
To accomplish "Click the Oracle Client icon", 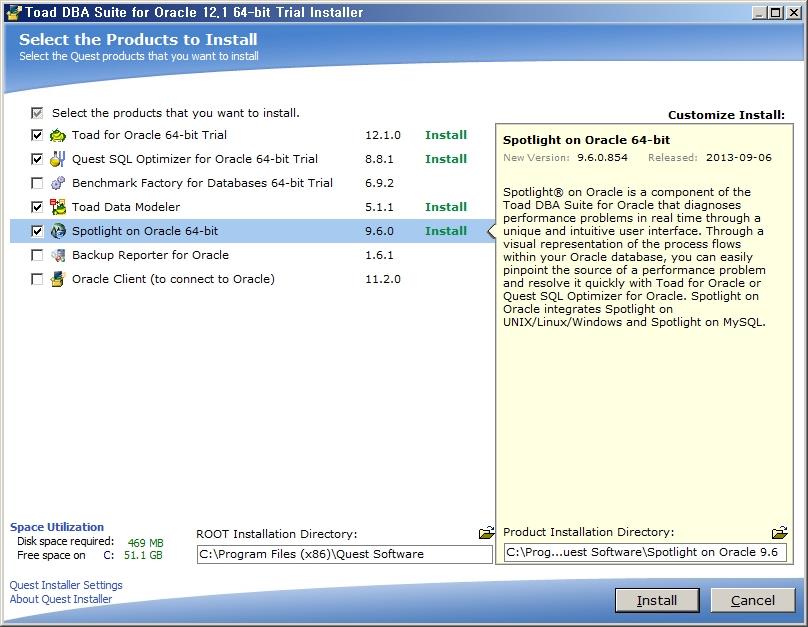I will (58, 279).
